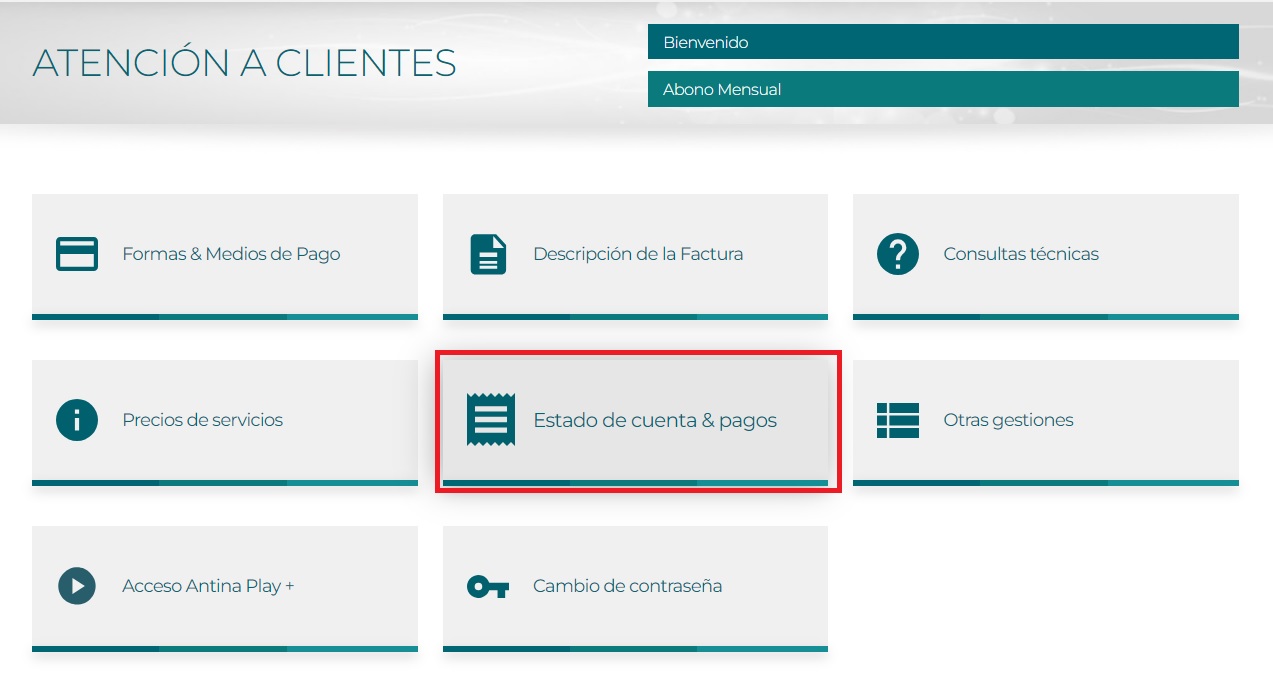Open Cambio de contraseña
1273x680 pixels.
[627, 586]
